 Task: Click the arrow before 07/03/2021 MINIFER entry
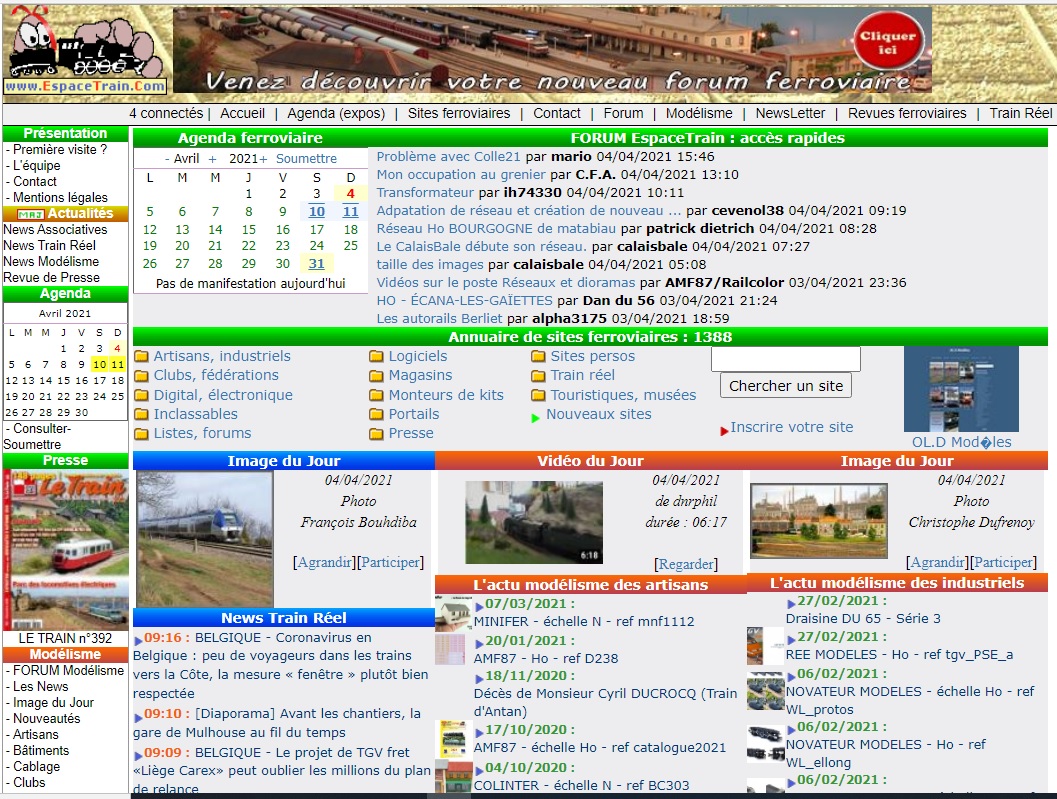coord(479,607)
